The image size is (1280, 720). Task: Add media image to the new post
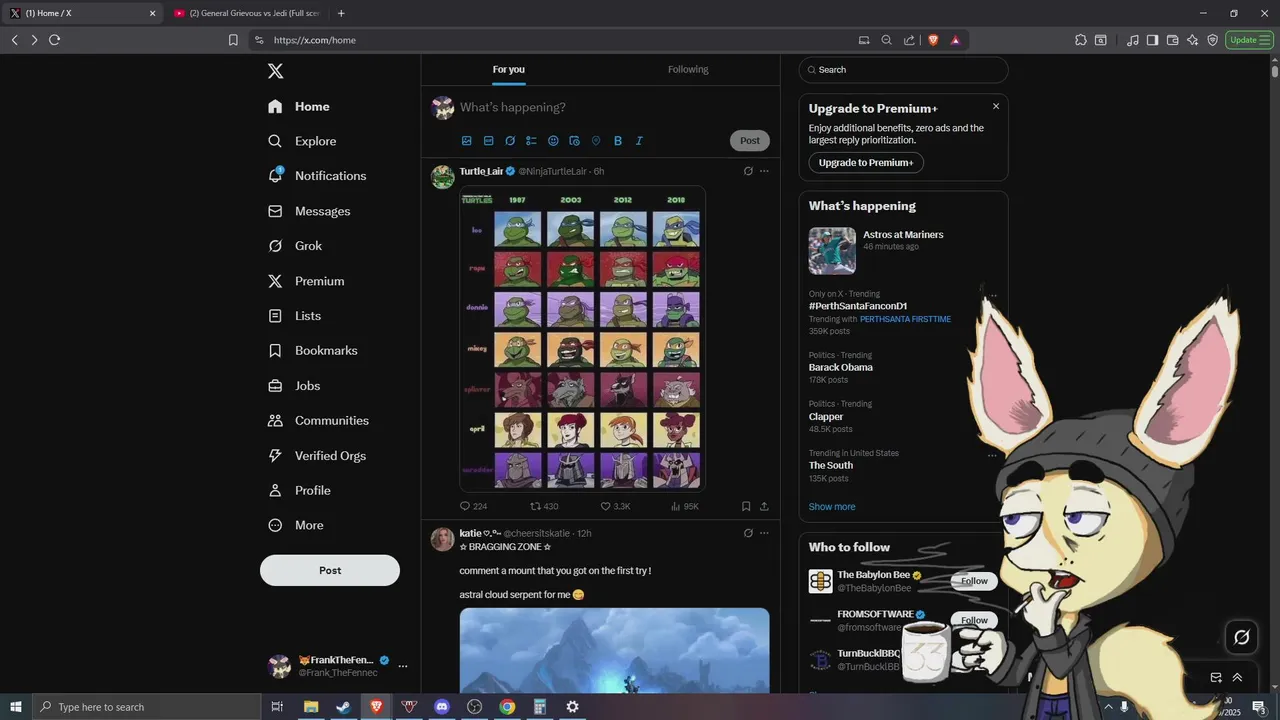(467, 141)
